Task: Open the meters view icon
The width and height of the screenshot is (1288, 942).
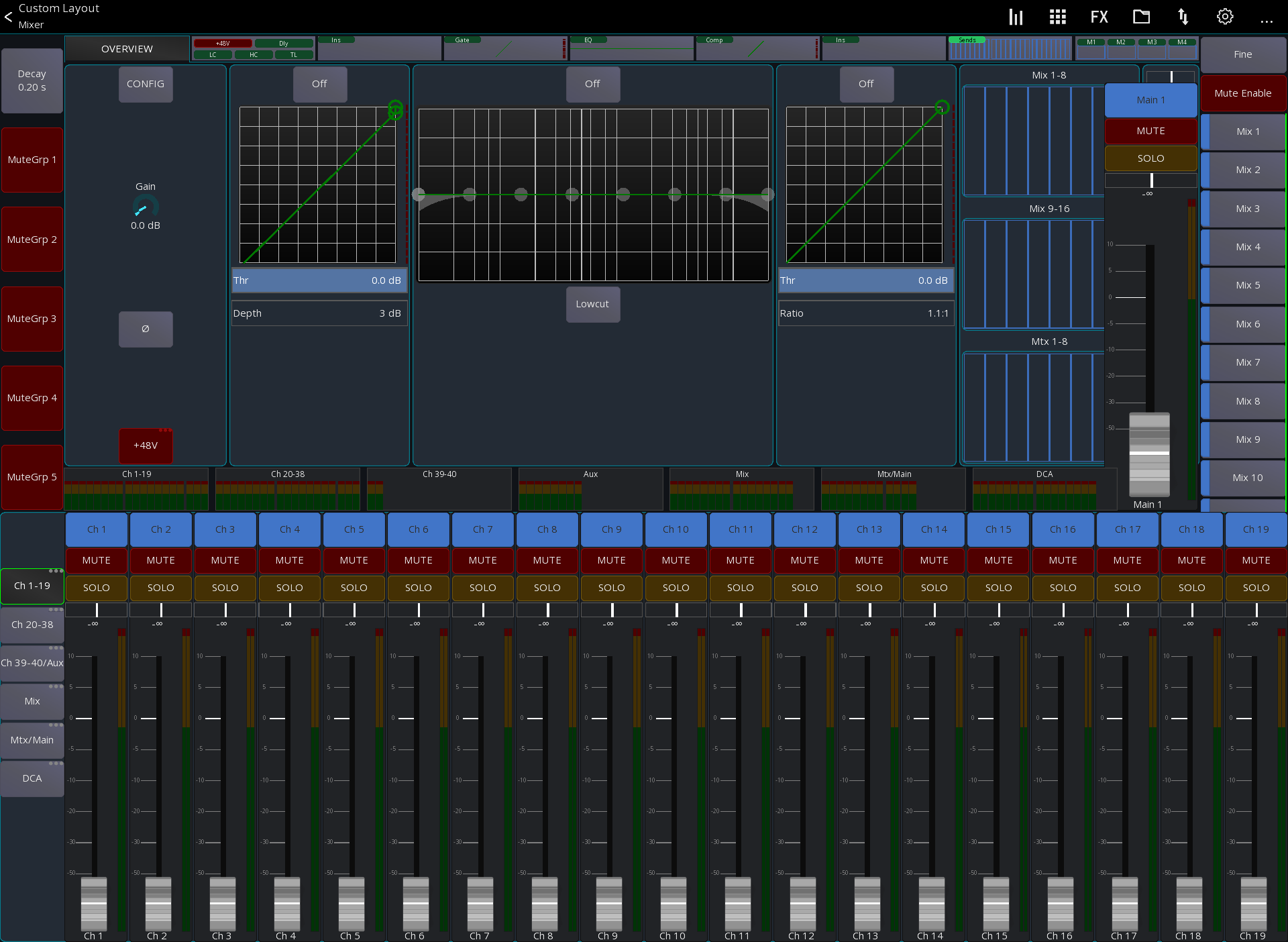Action: point(1015,16)
